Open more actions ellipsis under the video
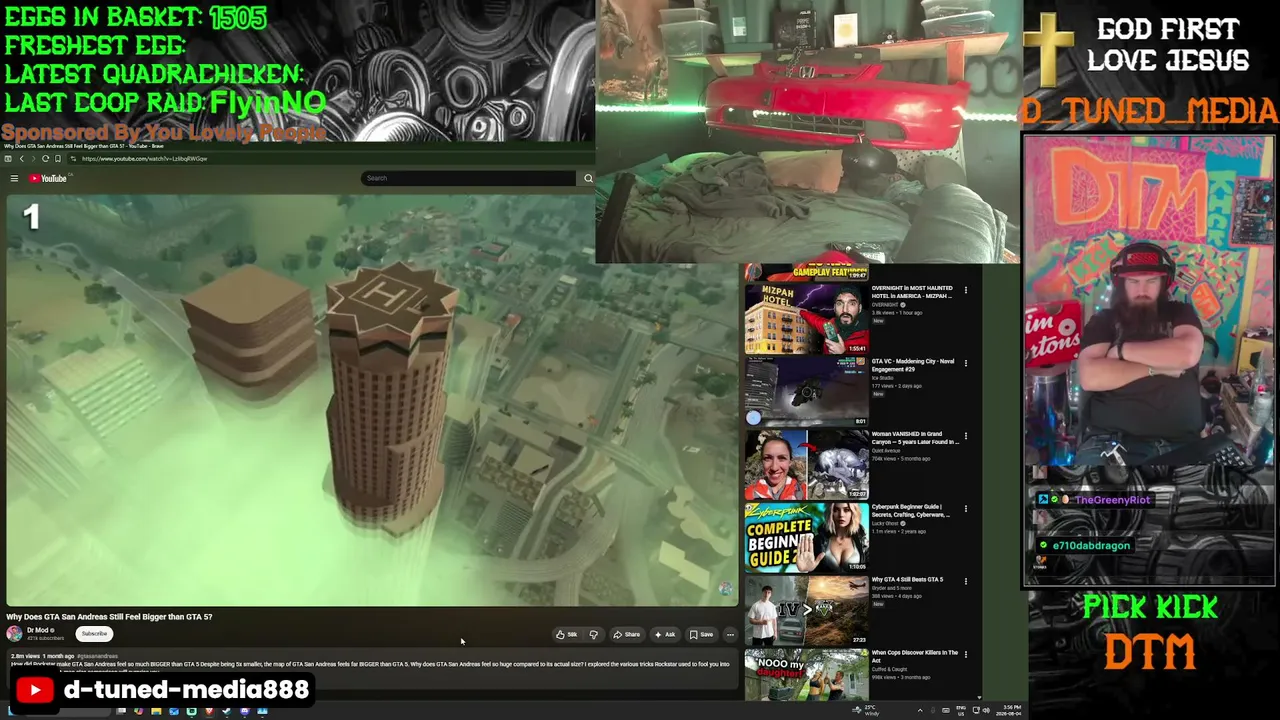 pyautogui.click(x=730, y=634)
